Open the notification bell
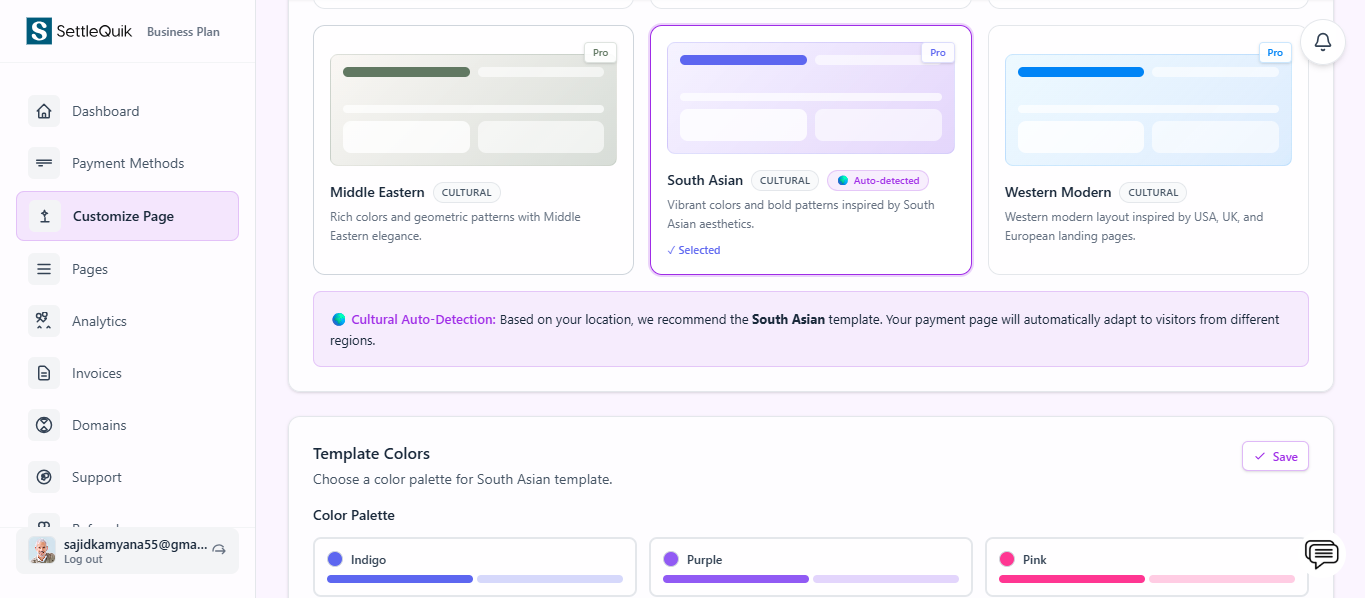This screenshot has height=598, width=1365. click(1322, 42)
